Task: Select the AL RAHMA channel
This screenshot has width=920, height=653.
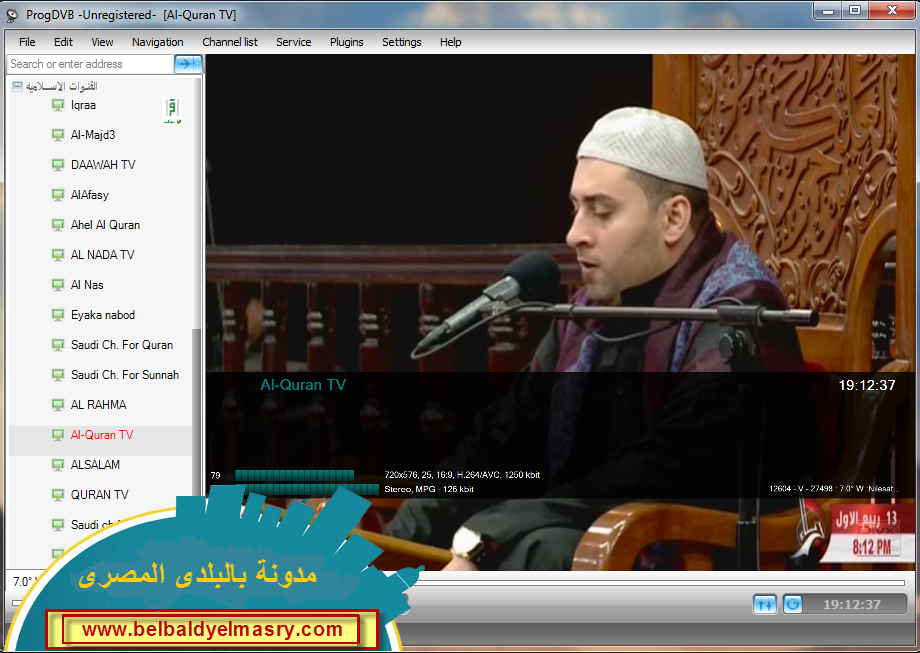Action: (x=98, y=405)
